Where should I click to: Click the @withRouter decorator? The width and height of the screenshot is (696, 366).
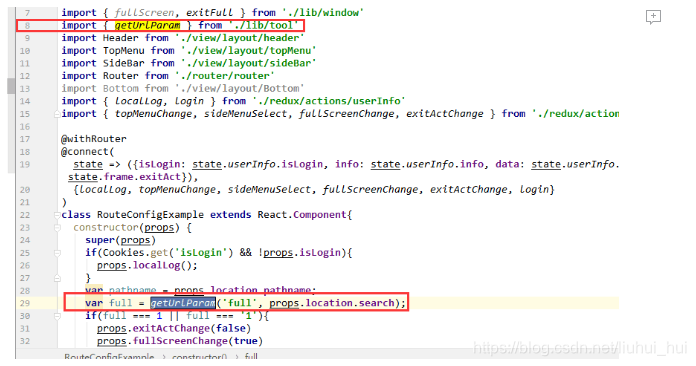click(94, 139)
